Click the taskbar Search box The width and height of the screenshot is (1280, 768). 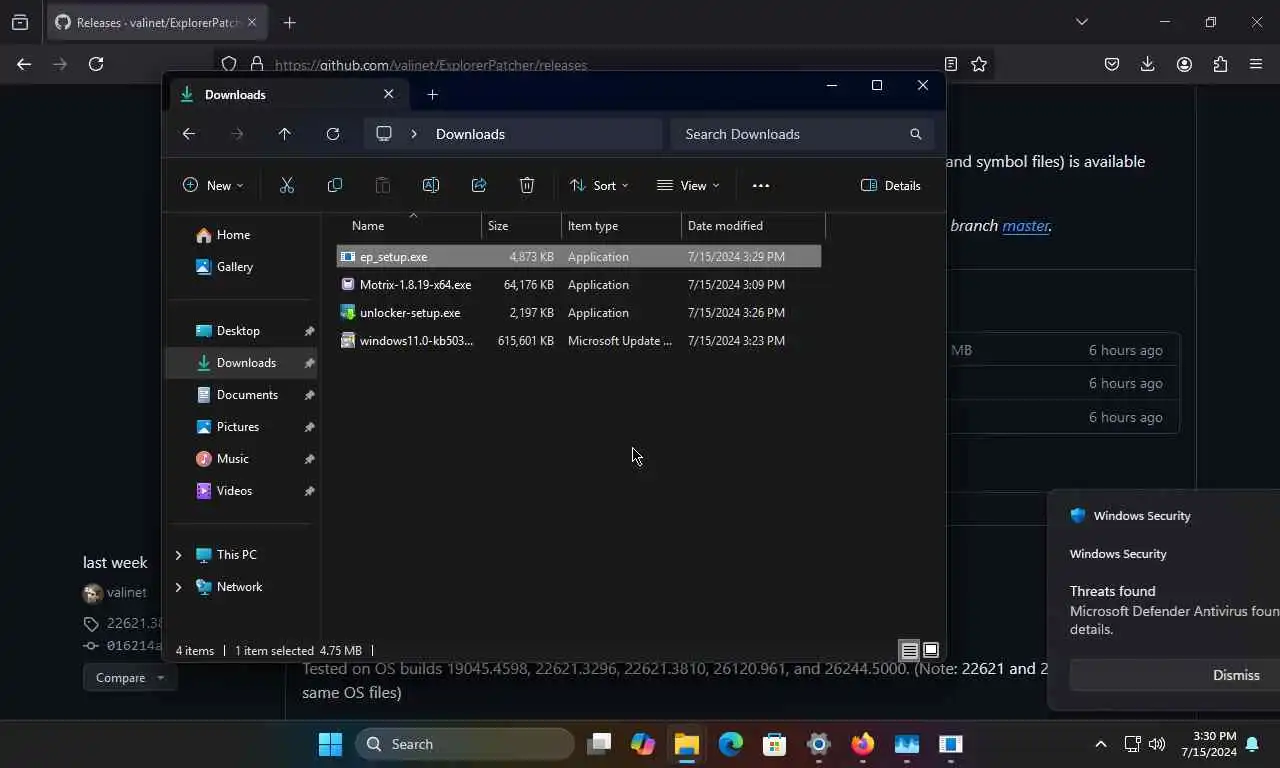(465, 744)
